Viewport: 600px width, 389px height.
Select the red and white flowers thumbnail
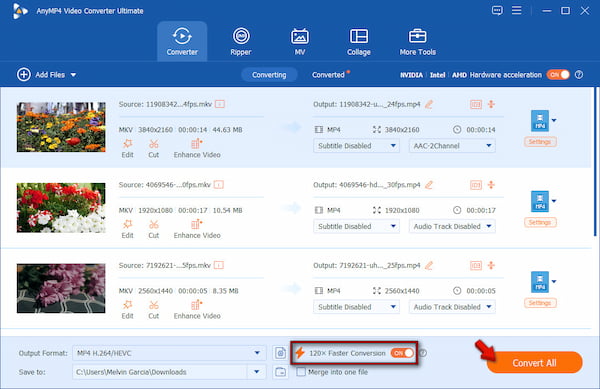pos(61,208)
